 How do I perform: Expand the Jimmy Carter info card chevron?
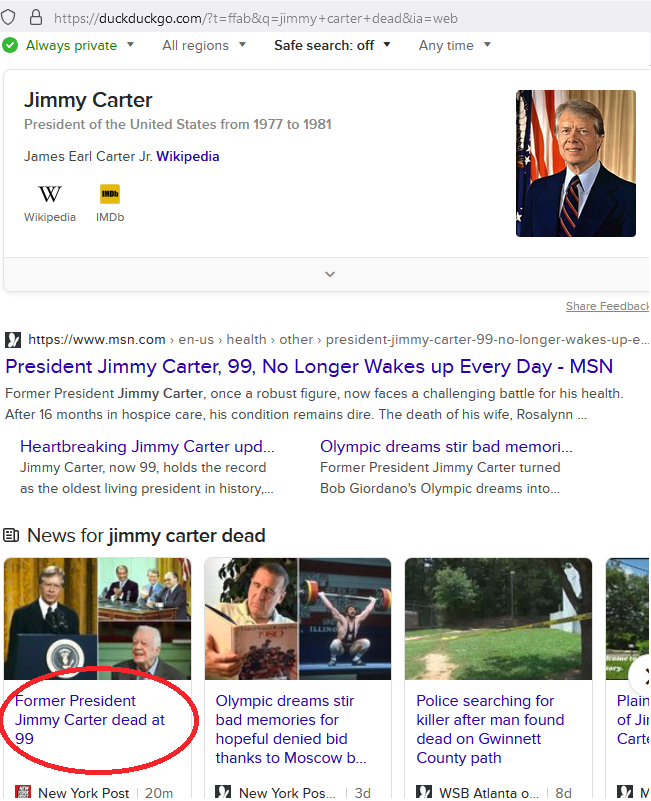pos(330,274)
